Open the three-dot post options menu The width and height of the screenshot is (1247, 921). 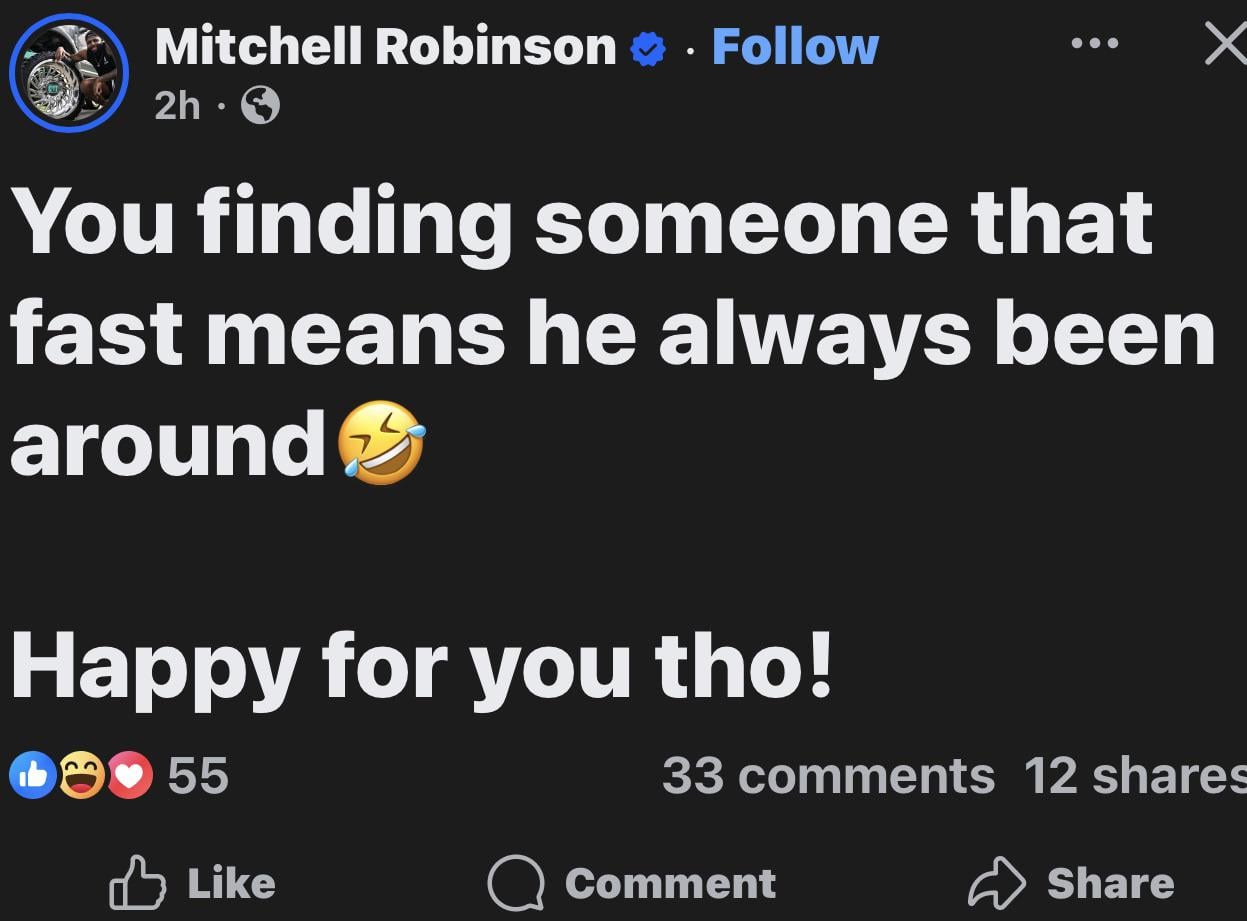point(1096,43)
